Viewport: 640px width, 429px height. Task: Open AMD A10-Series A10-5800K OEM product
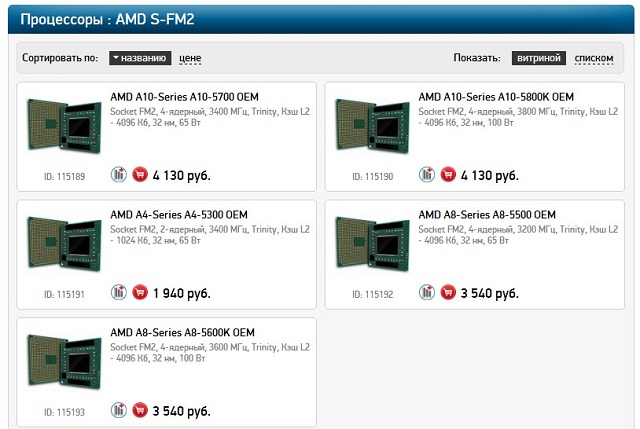(x=496, y=97)
